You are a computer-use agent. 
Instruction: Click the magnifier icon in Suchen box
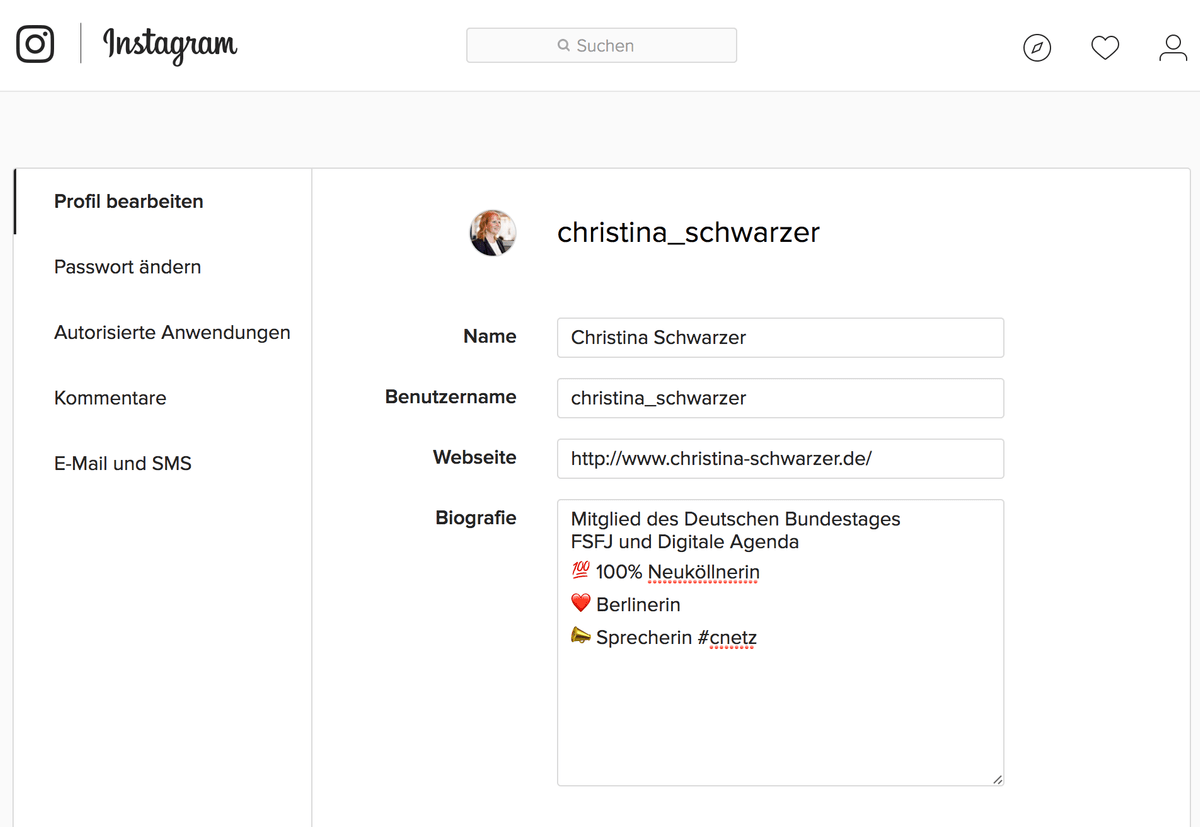pos(564,45)
